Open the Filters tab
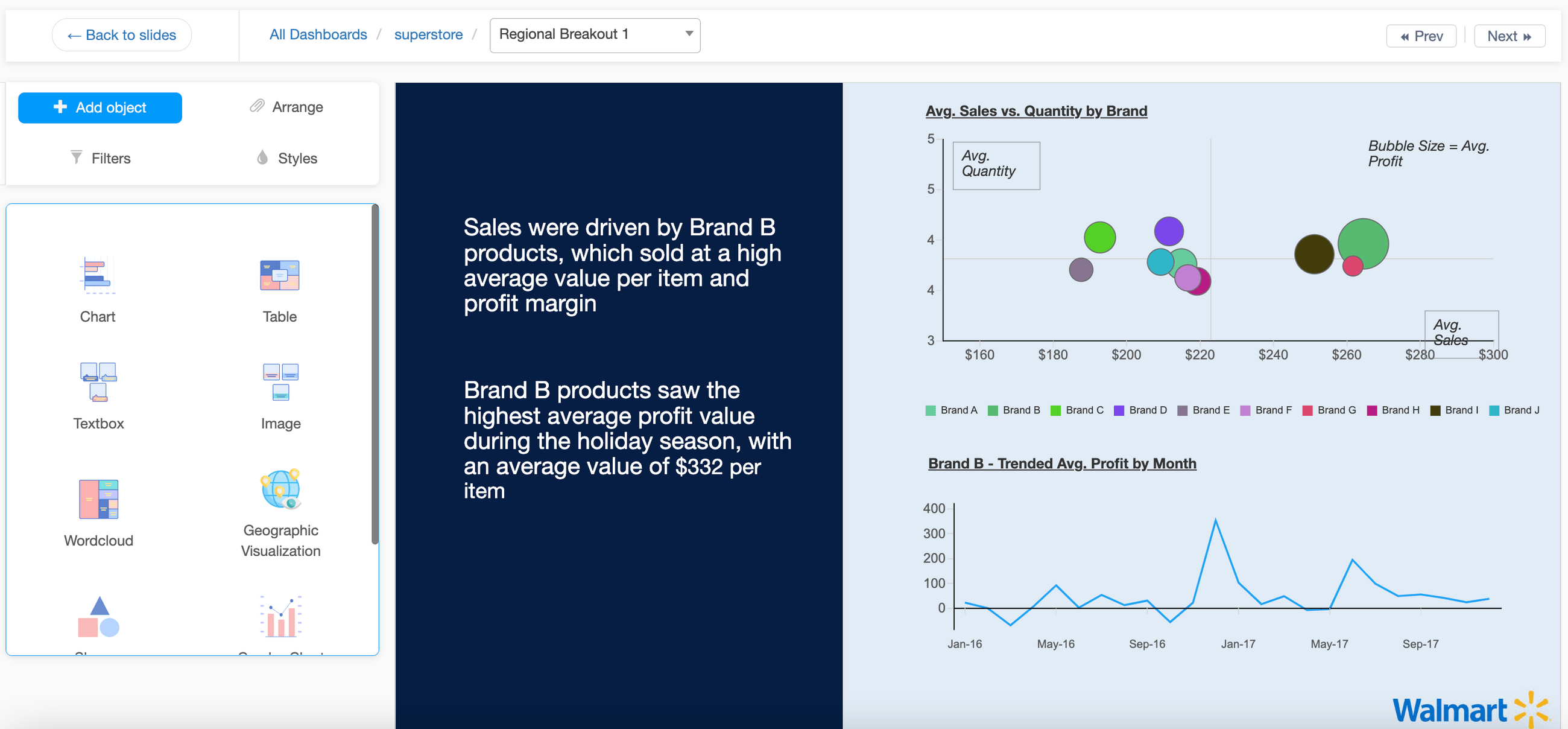Viewport: 1568px width, 729px height. point(101,158)
